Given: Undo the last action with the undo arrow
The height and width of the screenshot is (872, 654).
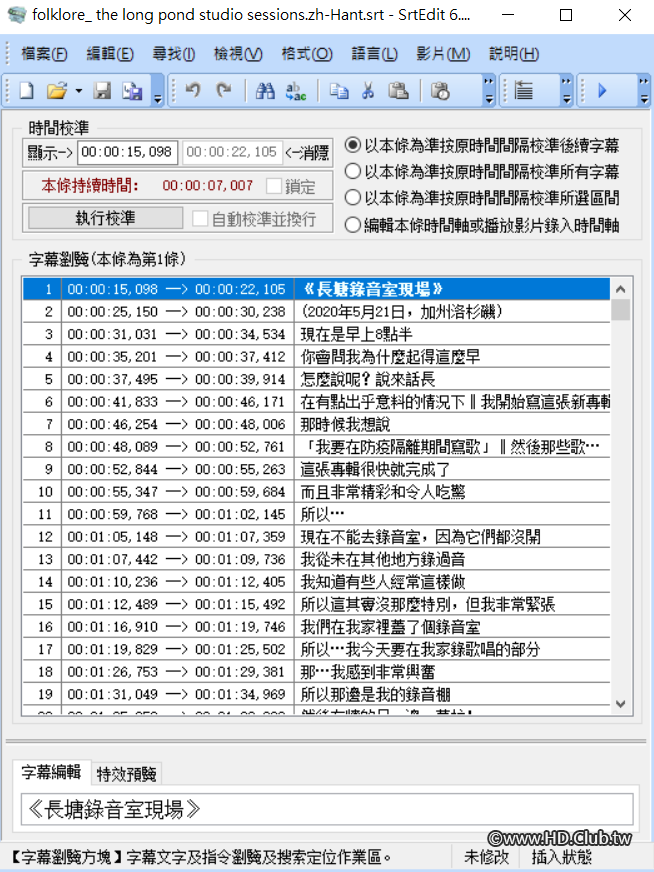Looking at the screenshot, I should point(193,90).
